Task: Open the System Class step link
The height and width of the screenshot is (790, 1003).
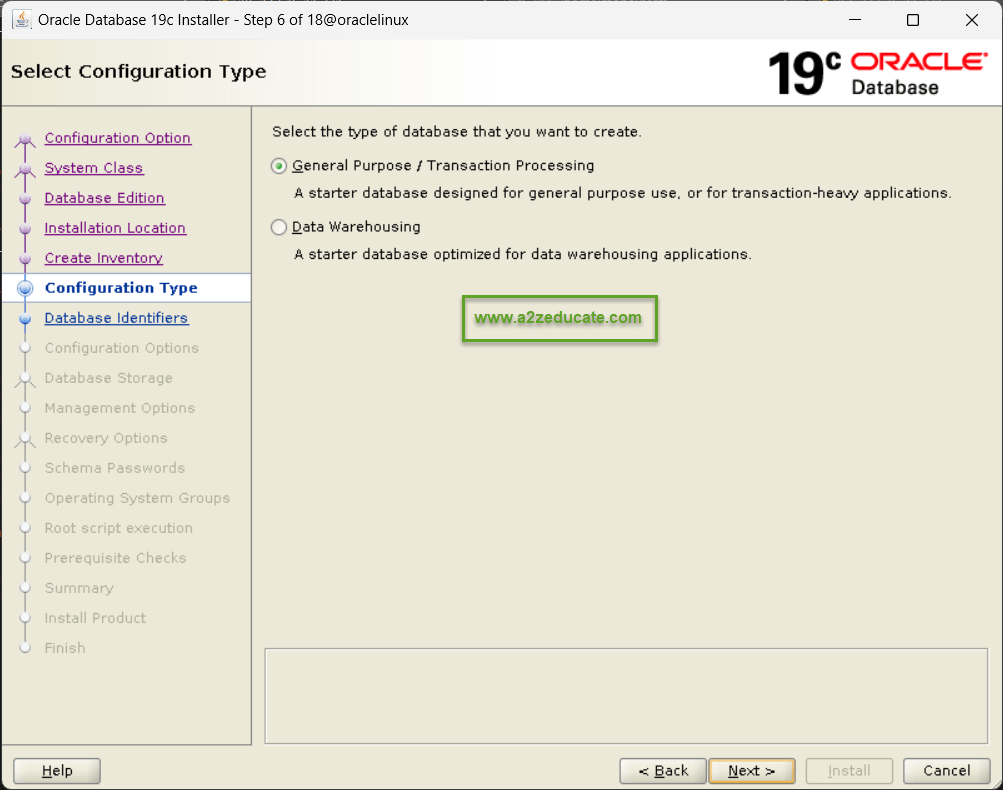Action: [x=94, y=168]
